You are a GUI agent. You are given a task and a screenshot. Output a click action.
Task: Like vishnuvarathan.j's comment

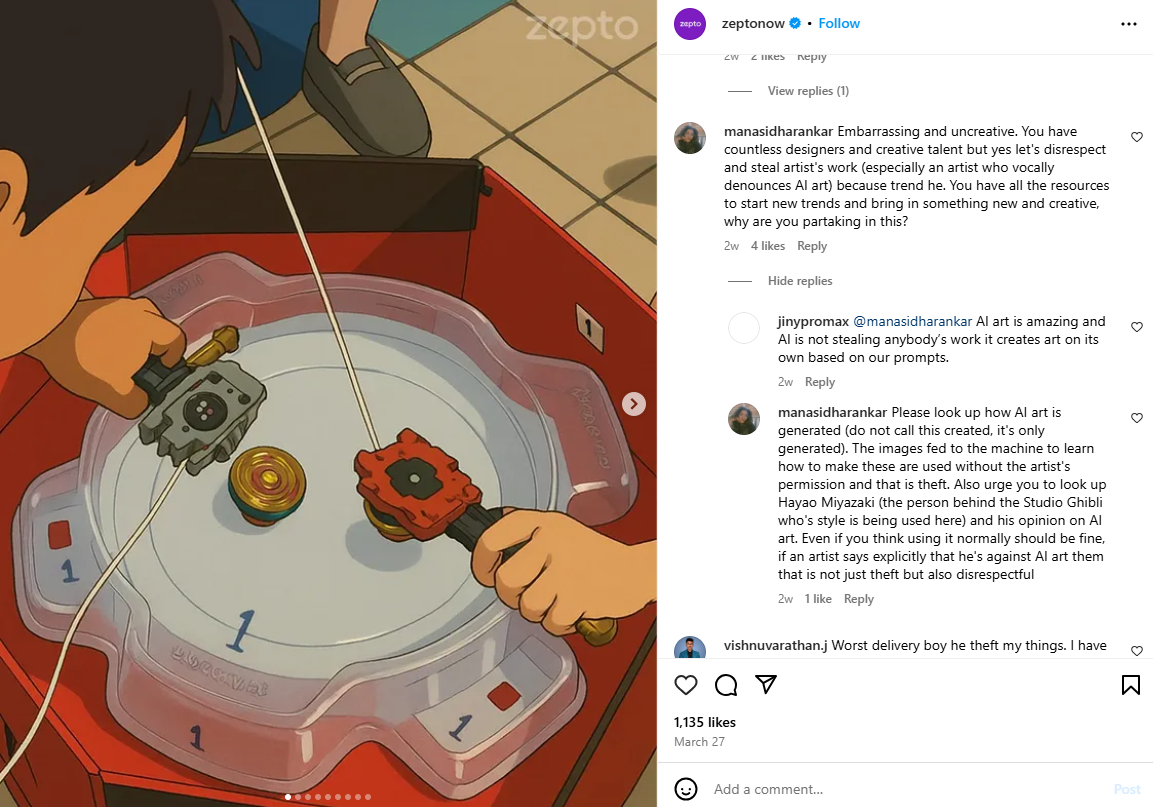tap(1137, 651)
